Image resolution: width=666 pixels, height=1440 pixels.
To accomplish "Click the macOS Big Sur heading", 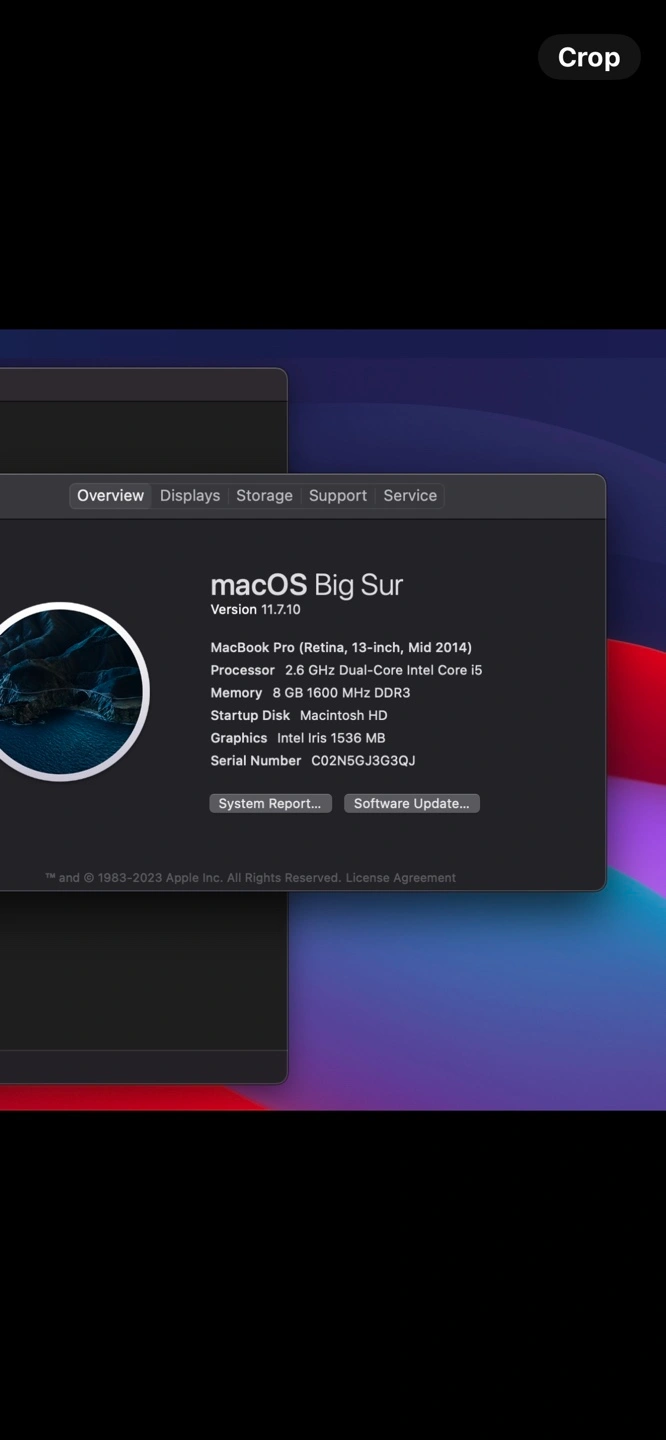I will 306,584.
